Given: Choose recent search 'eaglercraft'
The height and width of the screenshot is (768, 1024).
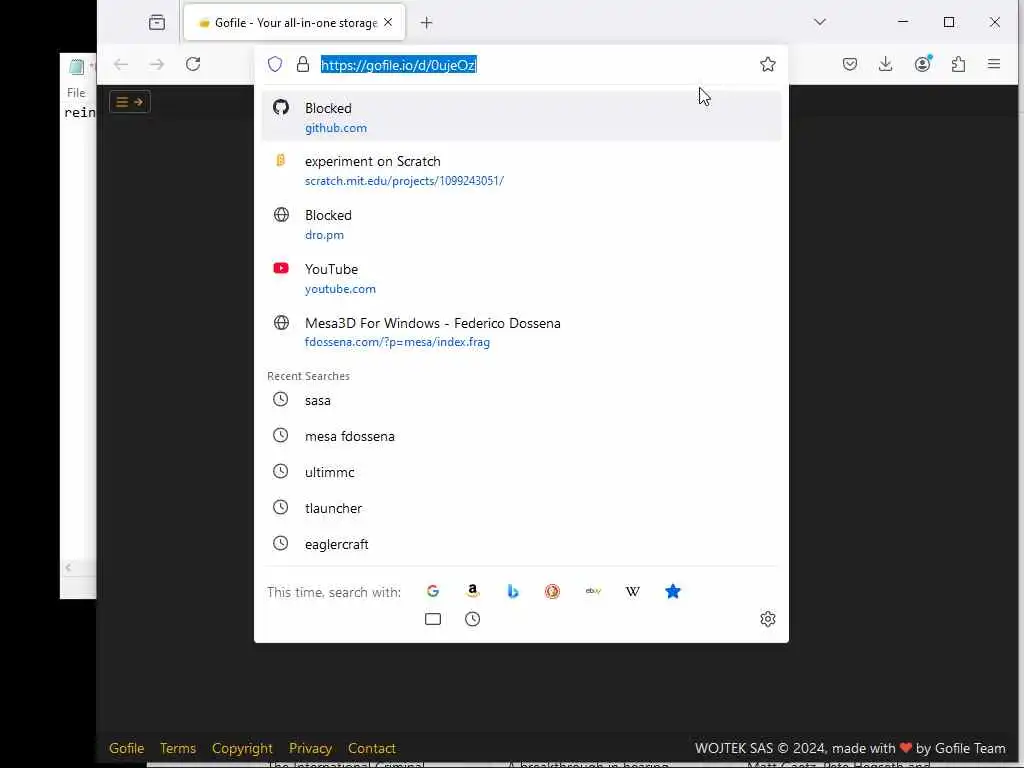Looking at the screenshot, I should click(521, 543).
